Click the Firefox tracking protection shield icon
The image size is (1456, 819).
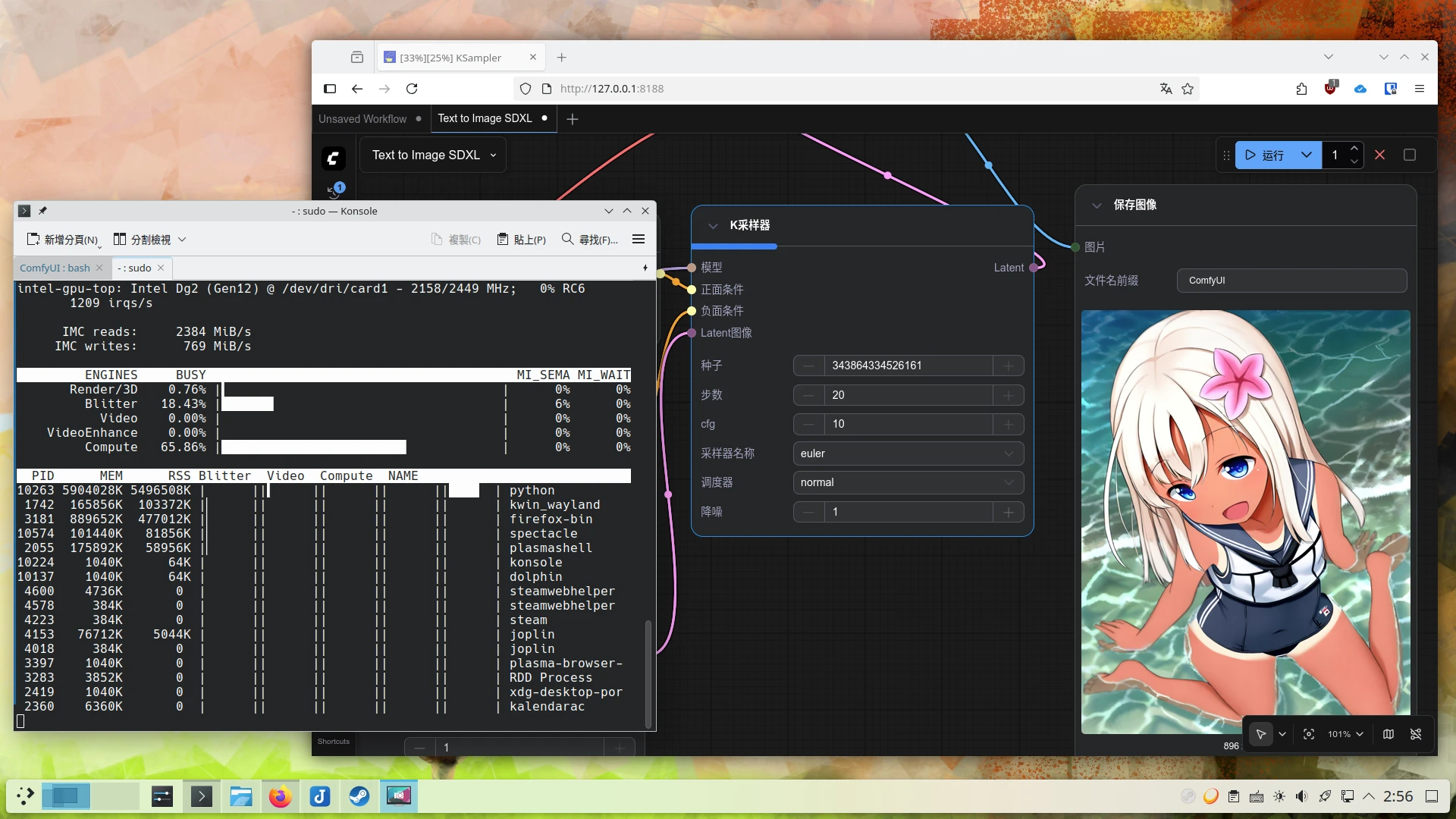click(x=525, y=89)
